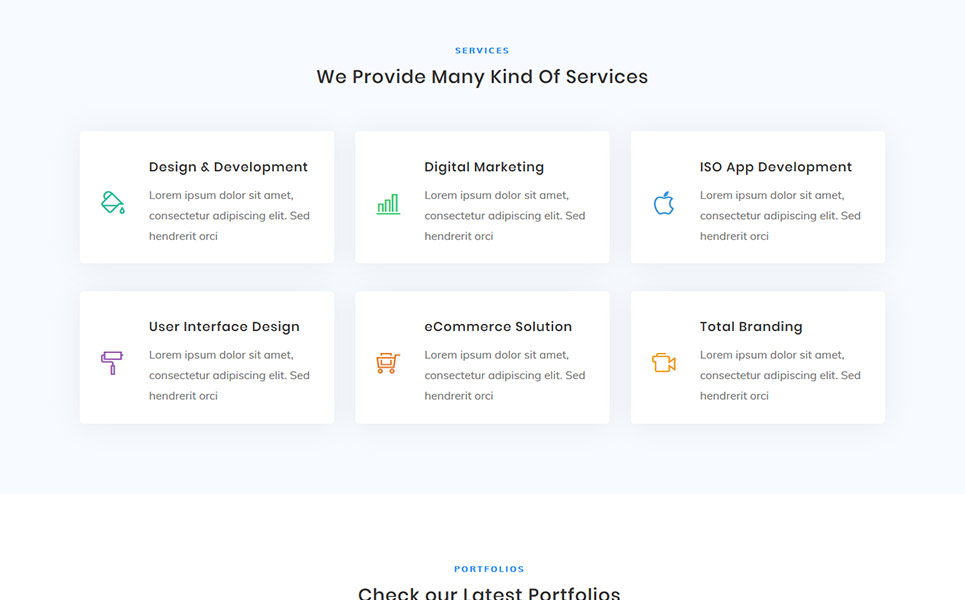The image size is (965, 600).
Task: Open the Total Branding heading
Action: [751, 327]
